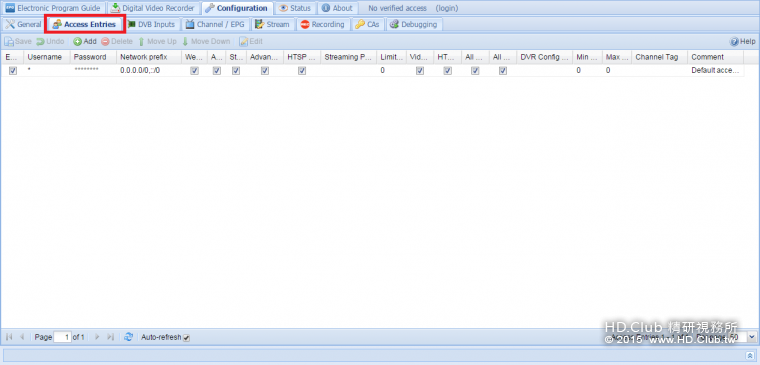Screen dimensions: 760x365
Task: Toggle the HTSP streaming checkbox
Action: point(302,71)
